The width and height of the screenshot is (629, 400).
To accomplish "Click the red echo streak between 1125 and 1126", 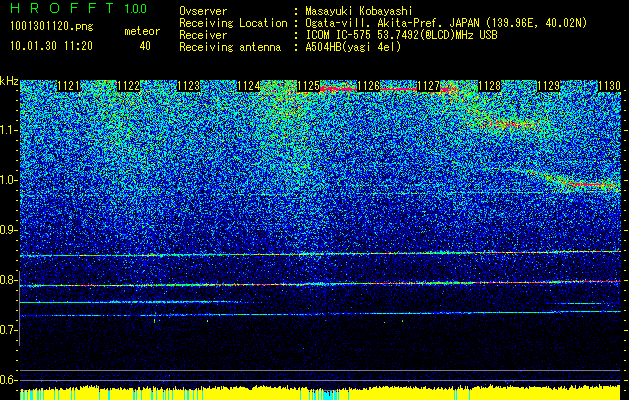I will click(x=338, y=88).
